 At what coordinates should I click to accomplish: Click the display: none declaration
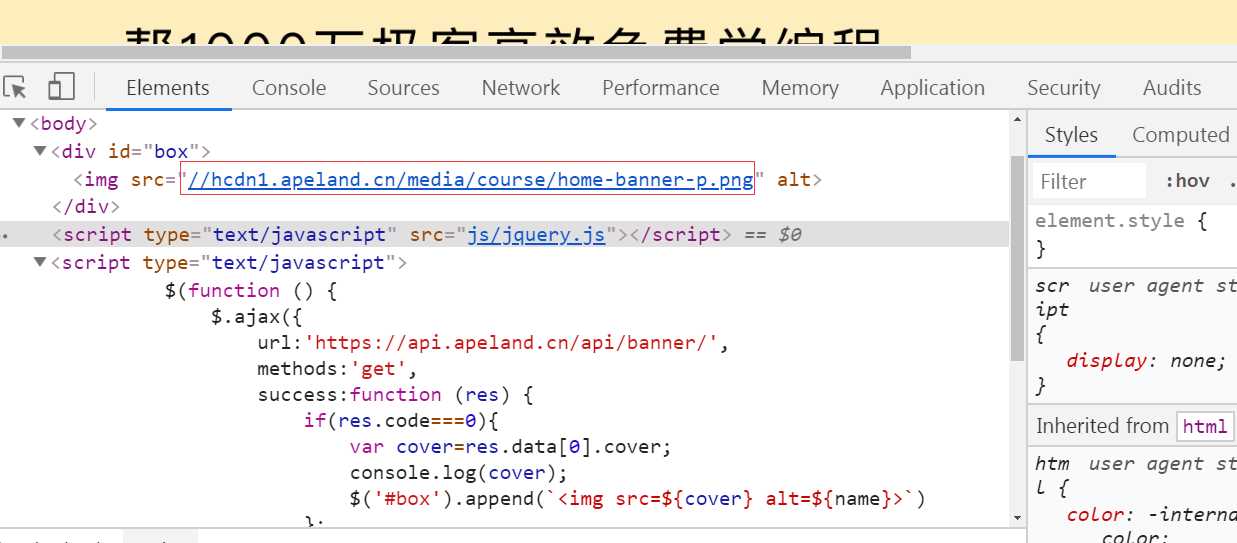[x=1146, y=361]
